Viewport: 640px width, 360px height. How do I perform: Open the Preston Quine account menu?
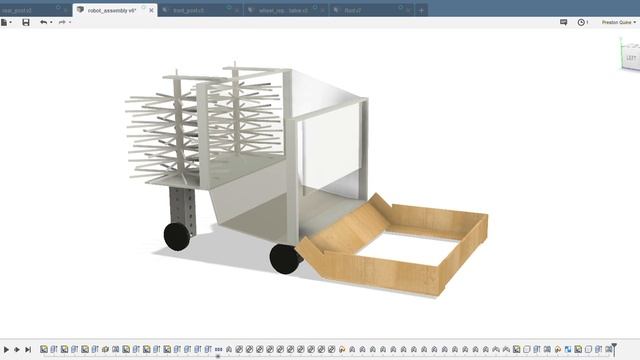pyautogui.click(x=619, y=22)
